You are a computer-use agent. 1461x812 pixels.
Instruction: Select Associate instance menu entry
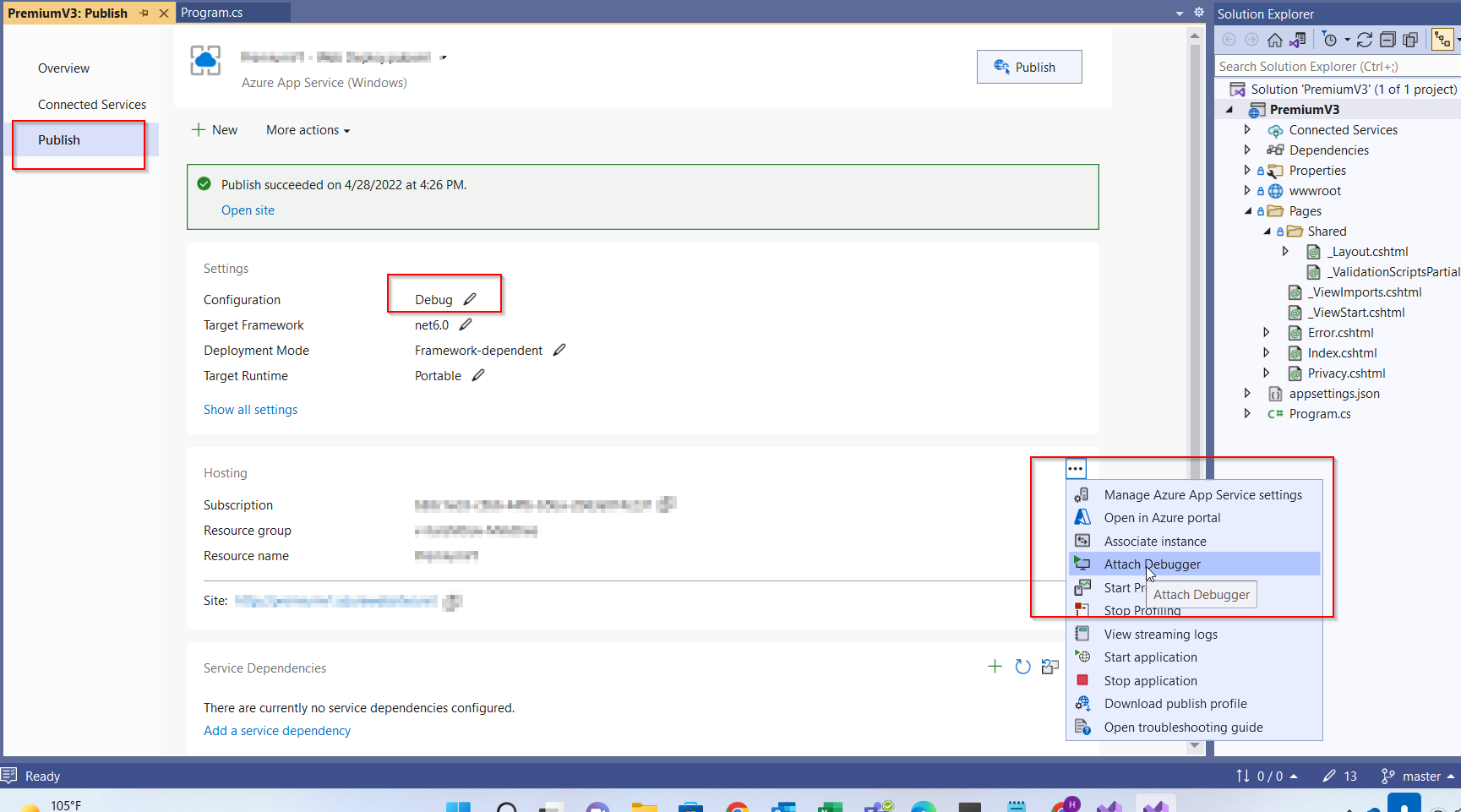pyautogui.click(x=1194, y=541)
